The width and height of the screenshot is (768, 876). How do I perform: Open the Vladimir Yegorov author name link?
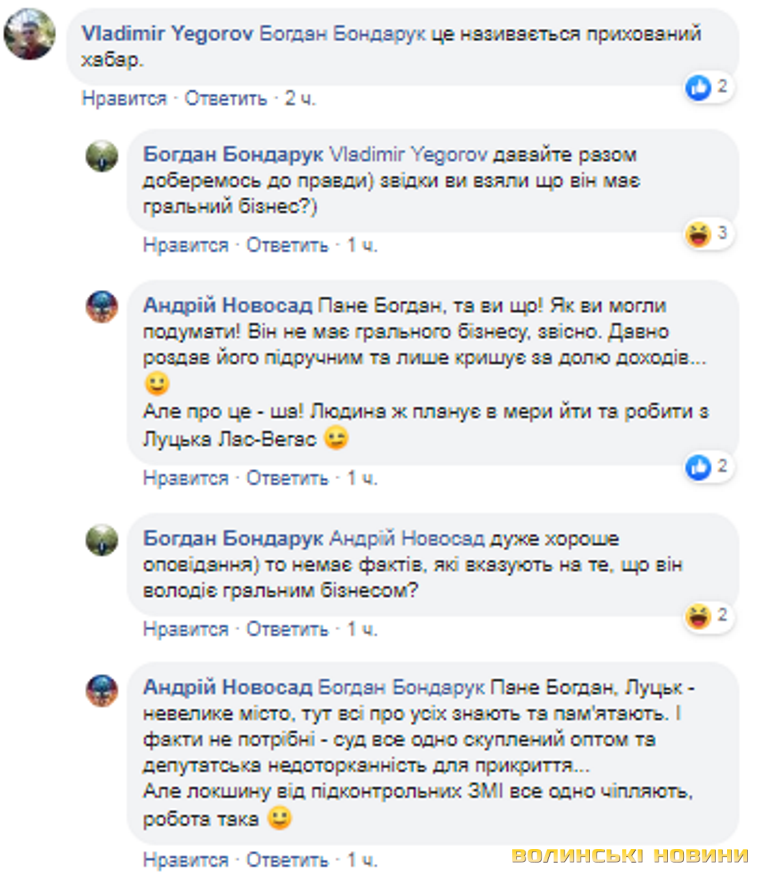(167, 34)
